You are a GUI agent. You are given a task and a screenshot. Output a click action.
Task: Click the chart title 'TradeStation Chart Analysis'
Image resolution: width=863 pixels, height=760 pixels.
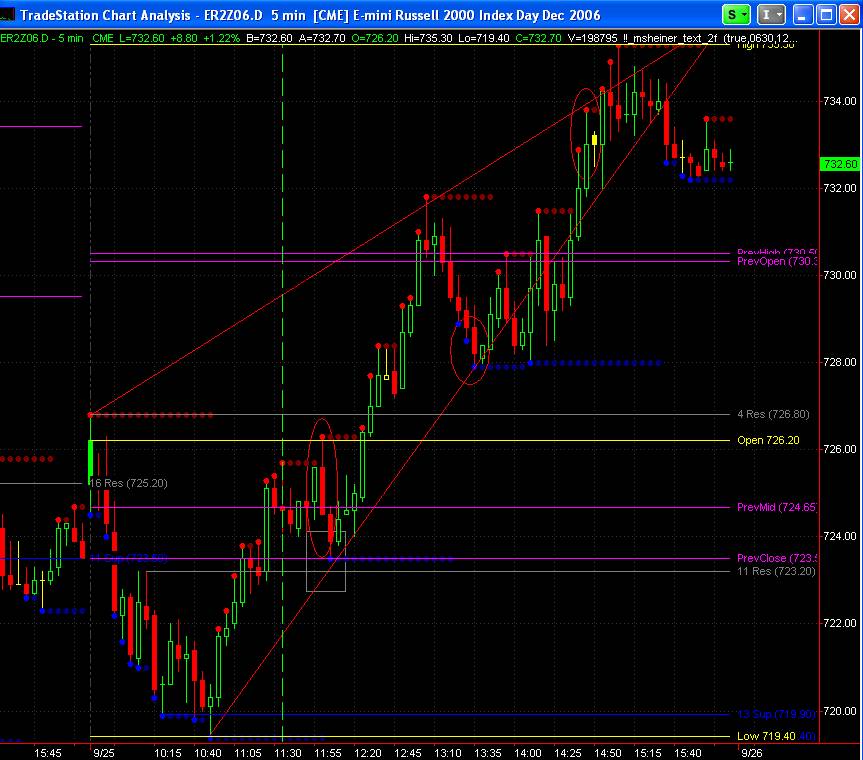click(105, 15)
